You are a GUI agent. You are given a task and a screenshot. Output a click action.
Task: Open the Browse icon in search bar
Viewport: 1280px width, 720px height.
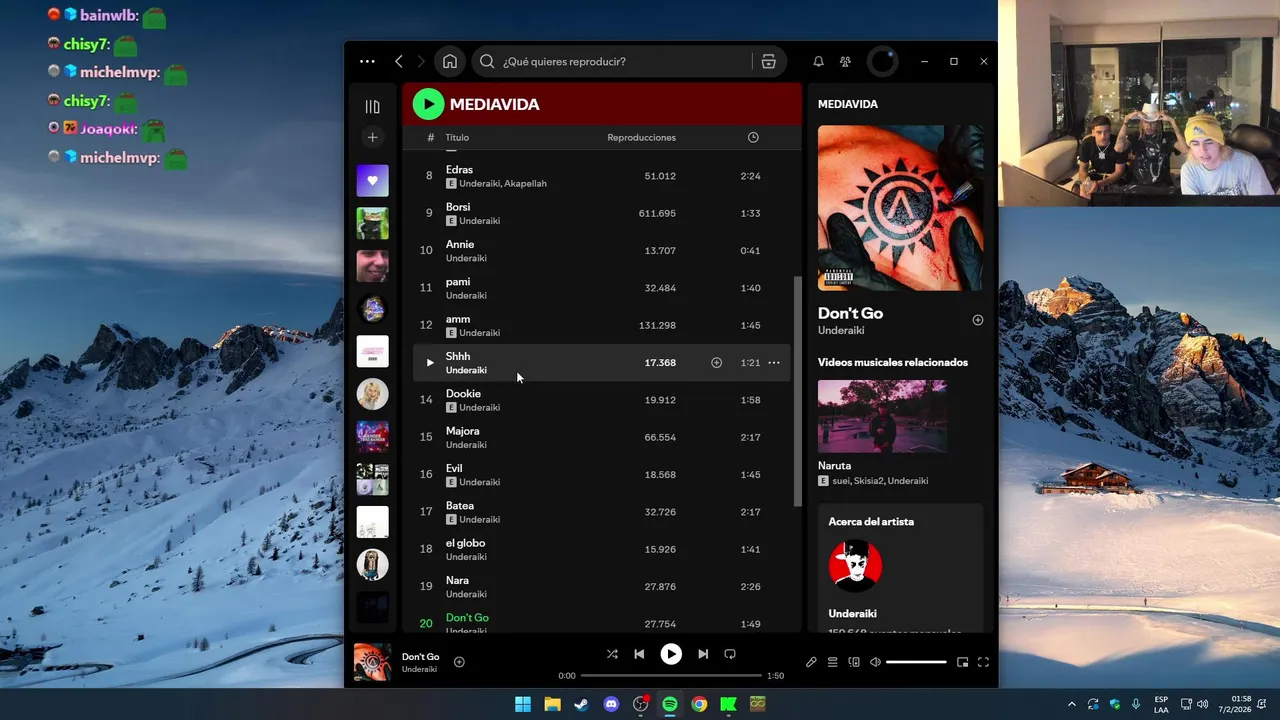click(x=768, y=61)
